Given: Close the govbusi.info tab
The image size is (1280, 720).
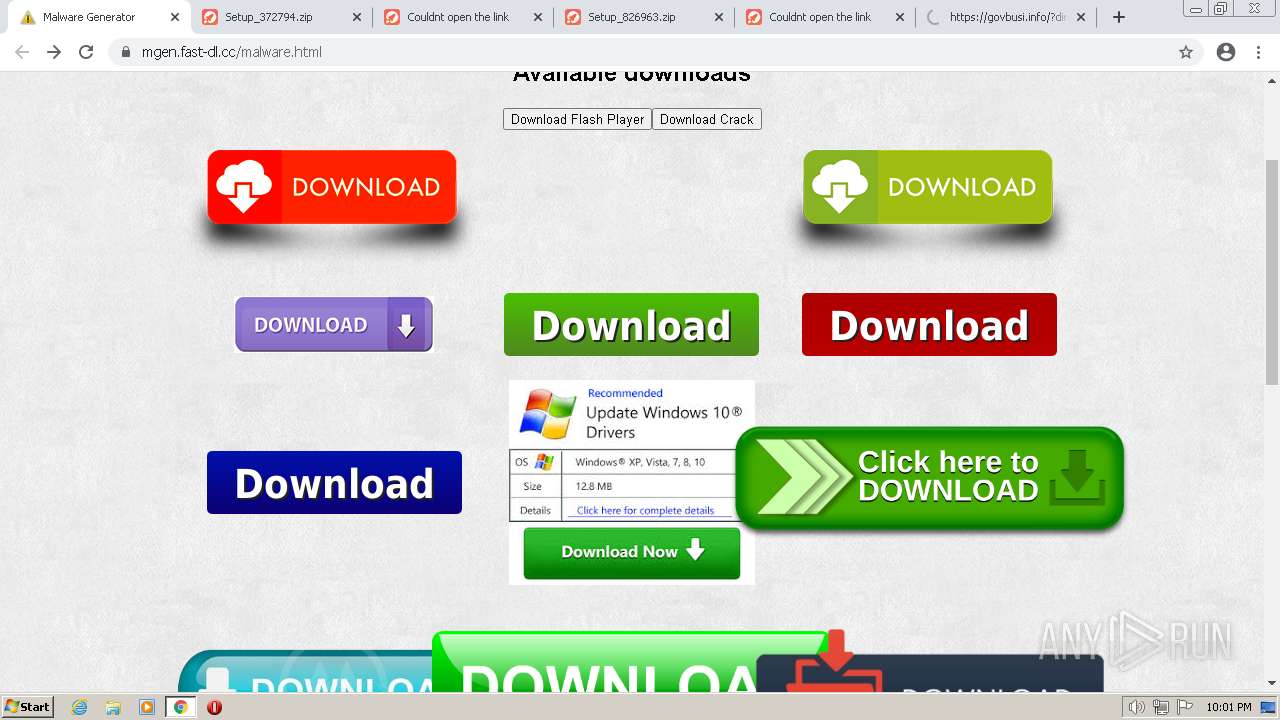Looking at the screenshot, I should [1081, 17].
